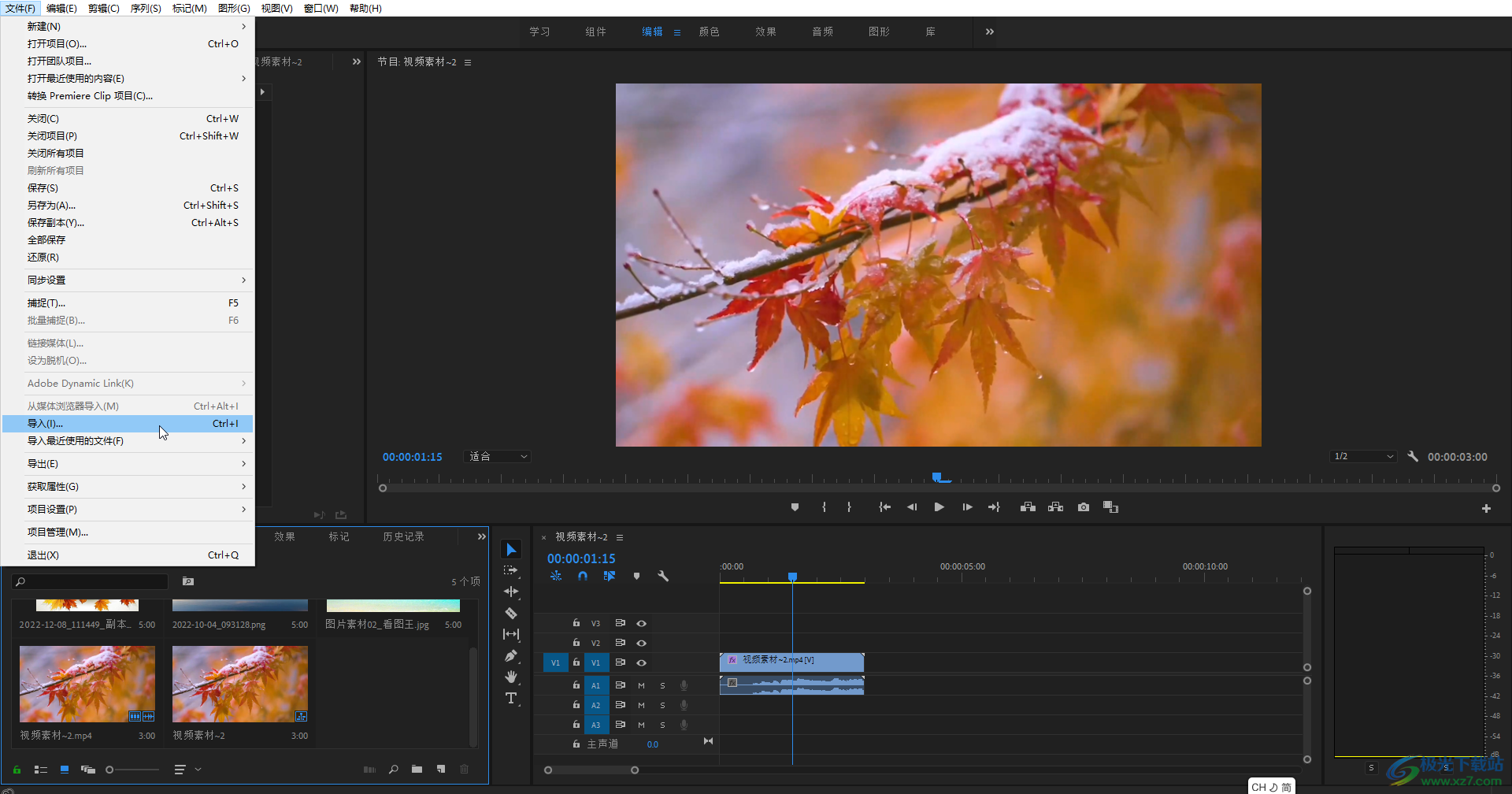Open the 序列(S) menu

point(146,8)
